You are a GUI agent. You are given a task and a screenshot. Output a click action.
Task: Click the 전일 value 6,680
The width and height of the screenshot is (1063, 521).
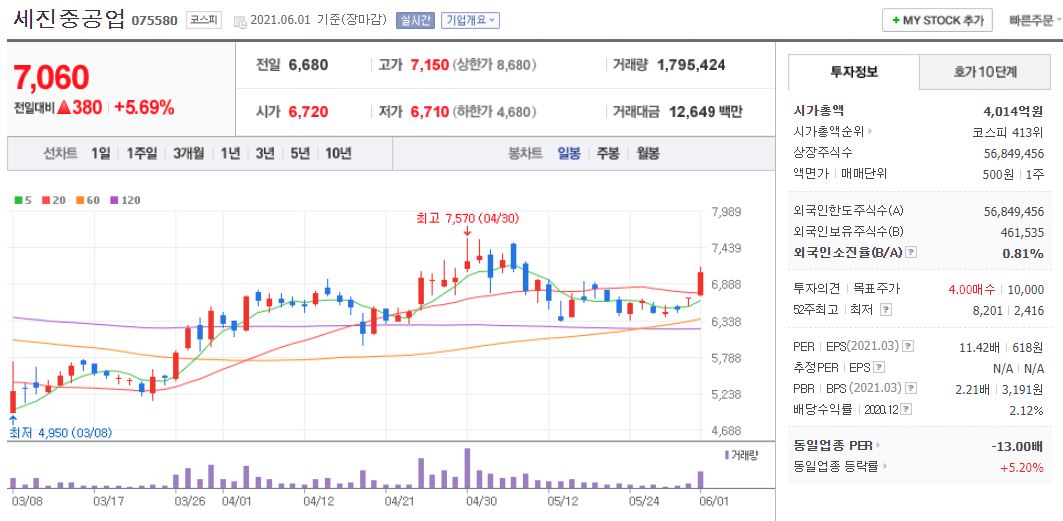[308, 65]
